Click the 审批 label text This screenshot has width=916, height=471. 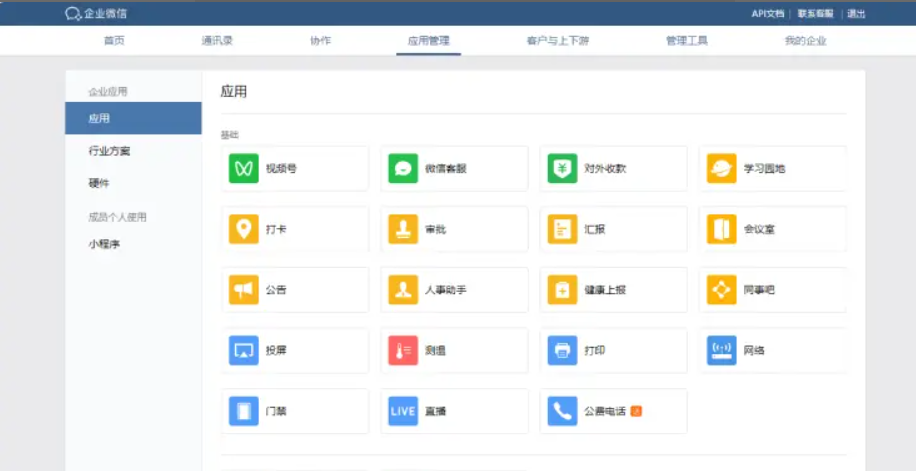(x=435, y=229)
